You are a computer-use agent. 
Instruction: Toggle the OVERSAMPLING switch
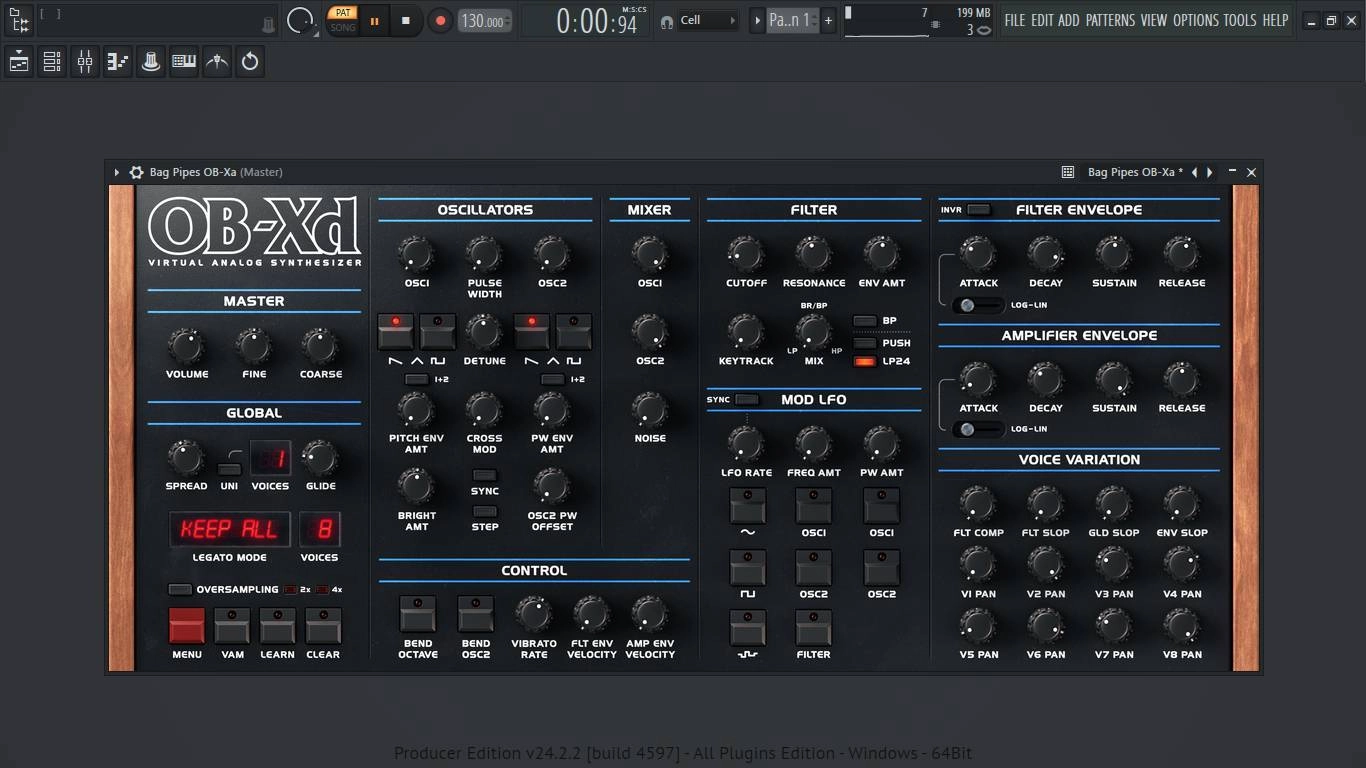pos(180,589)
